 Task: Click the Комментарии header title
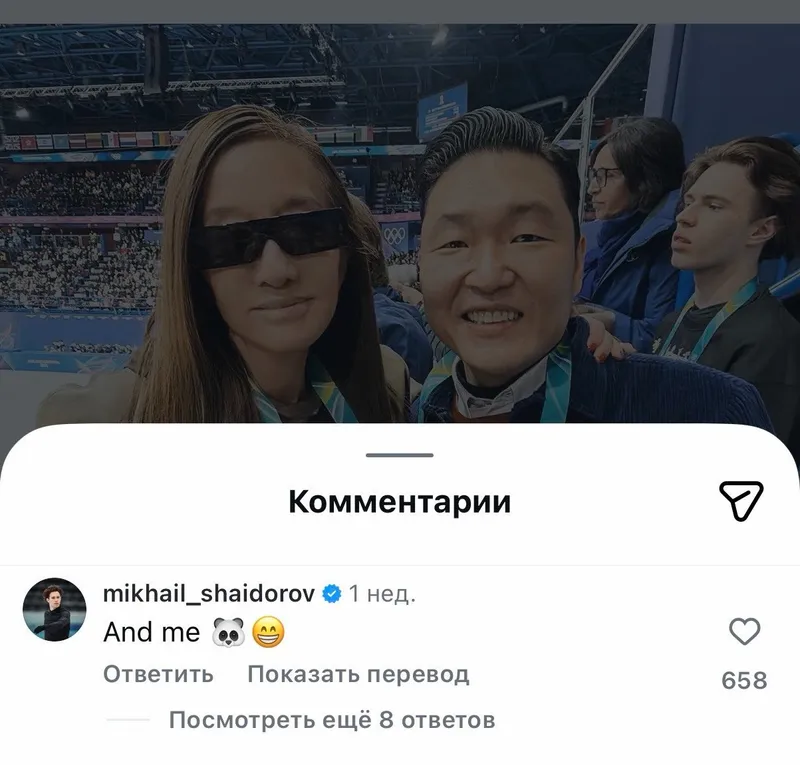[399, 502]
